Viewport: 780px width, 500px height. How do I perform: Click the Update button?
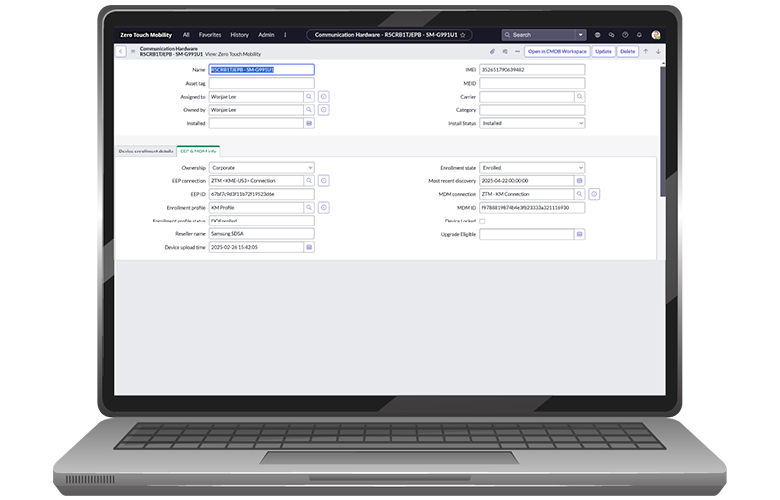(603, 51)
